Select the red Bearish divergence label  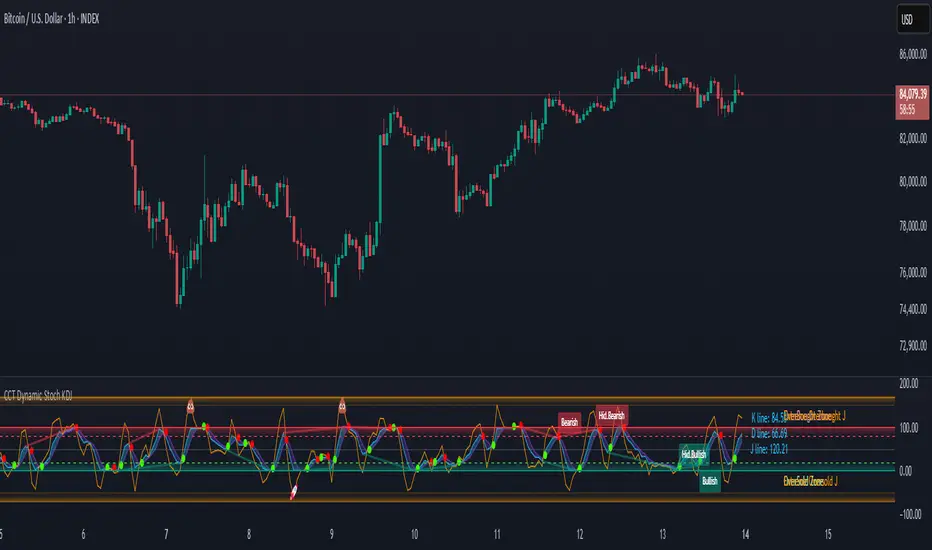click(569, 422)
